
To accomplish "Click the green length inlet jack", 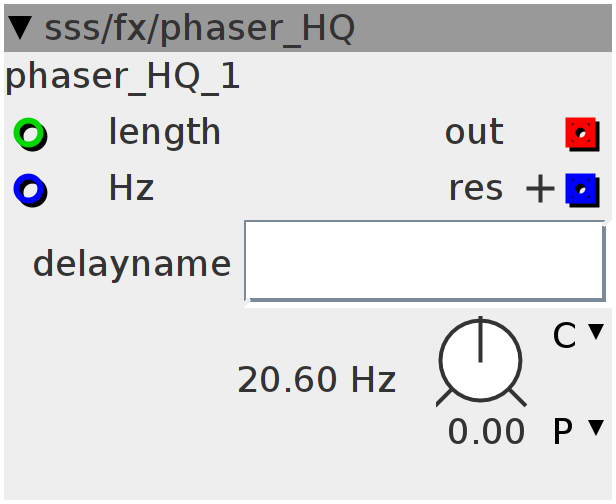I will point(30,134).
